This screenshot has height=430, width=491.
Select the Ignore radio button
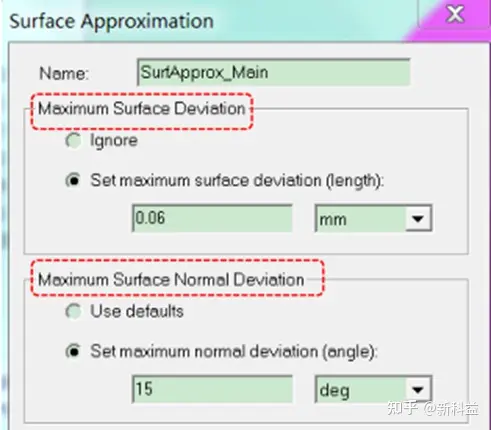73,140
